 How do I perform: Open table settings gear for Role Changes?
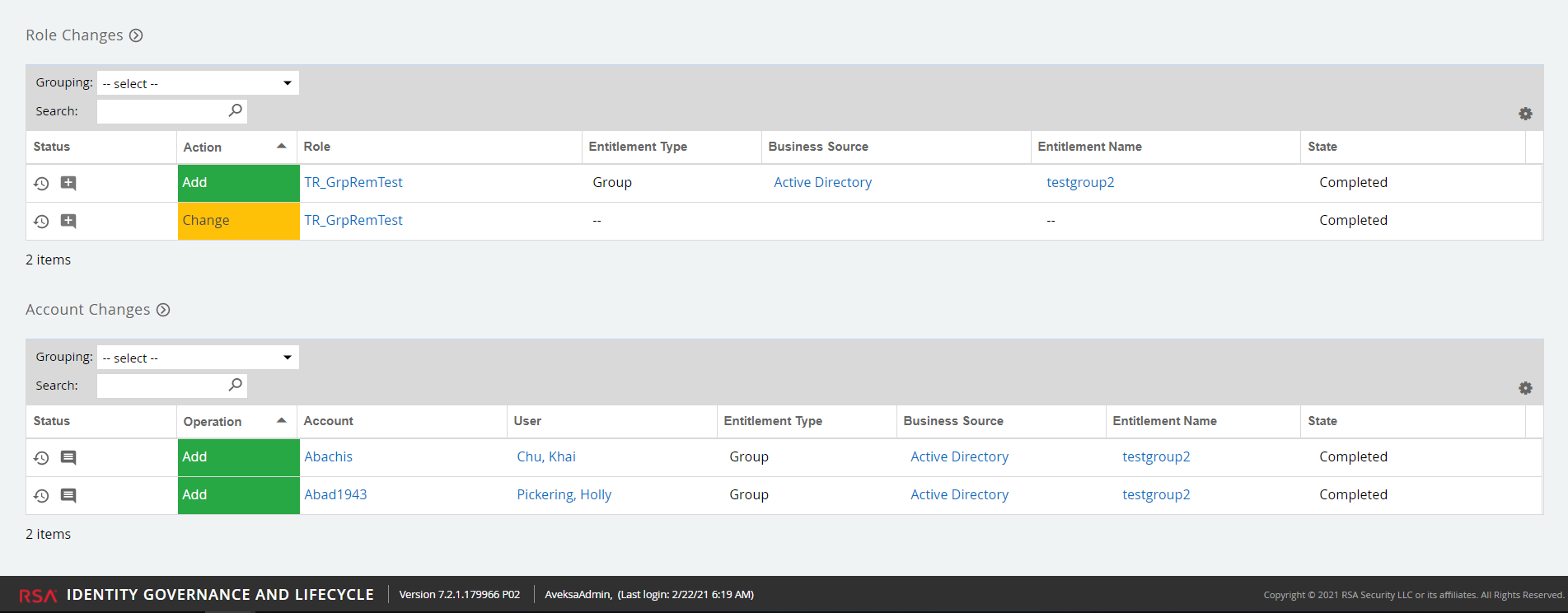(x=1525, y=114)
